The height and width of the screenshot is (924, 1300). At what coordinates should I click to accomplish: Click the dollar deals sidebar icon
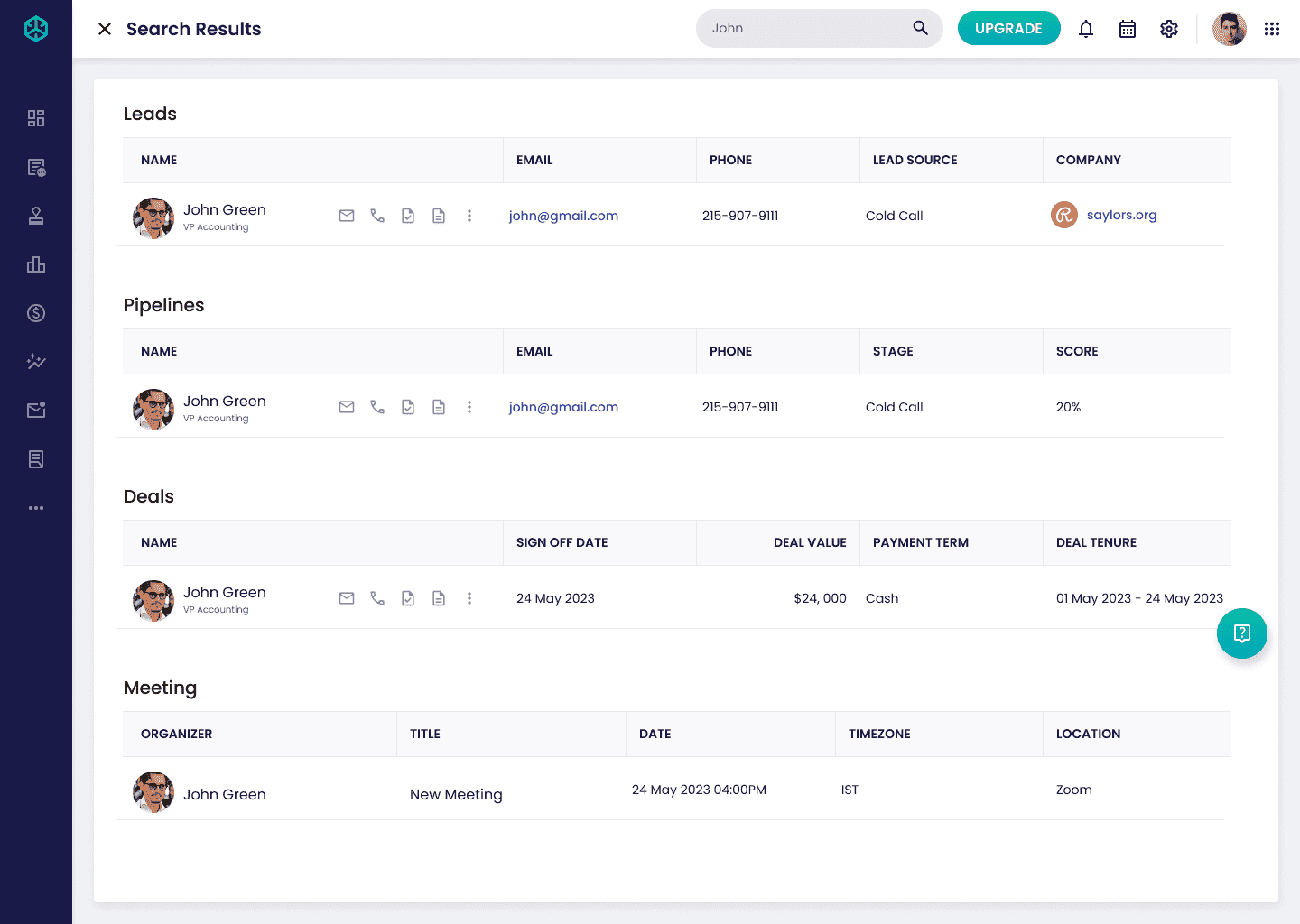coord(36,313)
